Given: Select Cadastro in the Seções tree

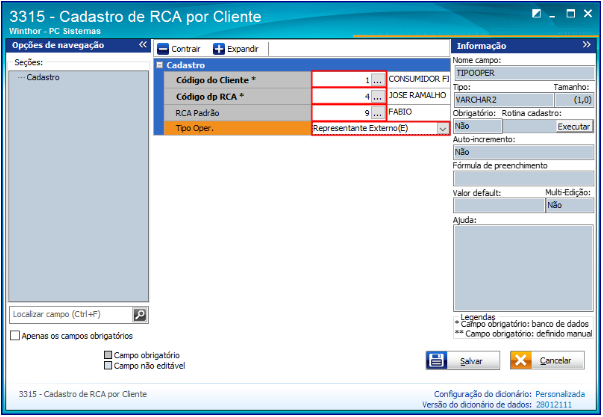Looking at the screenshot, I should click(x=43, y=77).
